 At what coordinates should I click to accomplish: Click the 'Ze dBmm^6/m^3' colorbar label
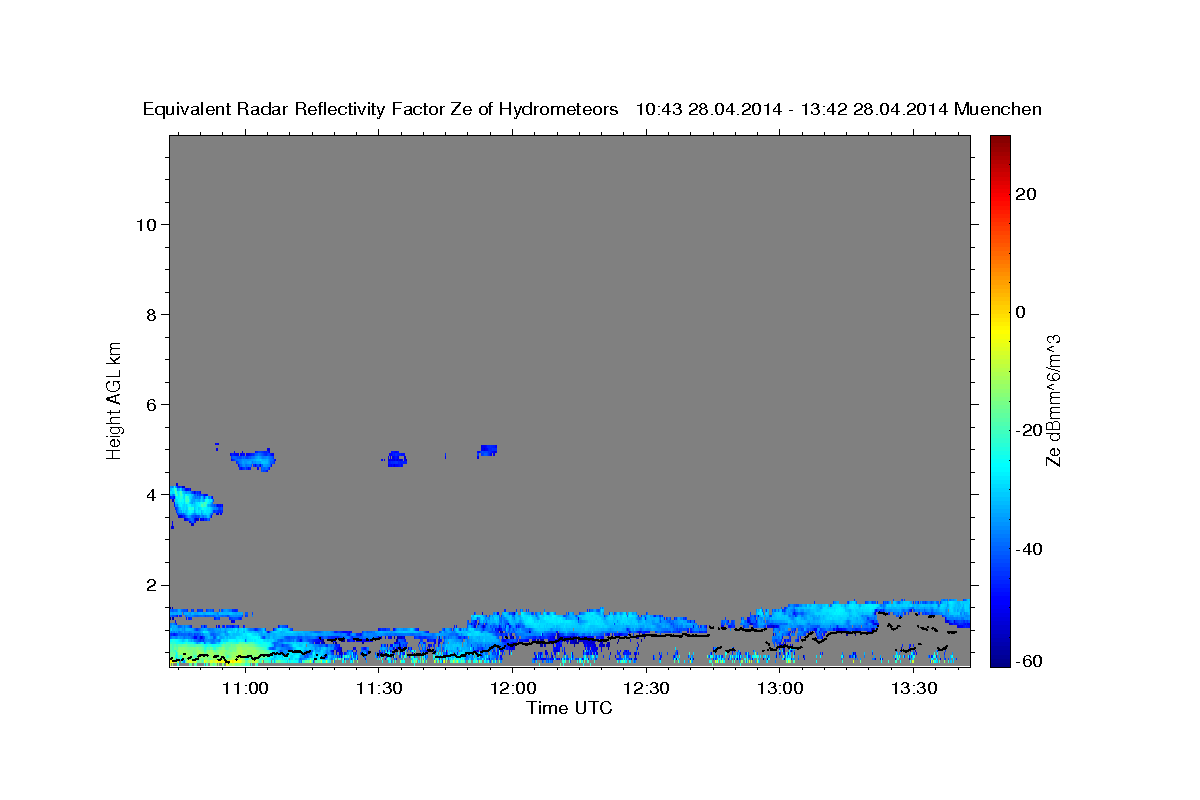1053,400
